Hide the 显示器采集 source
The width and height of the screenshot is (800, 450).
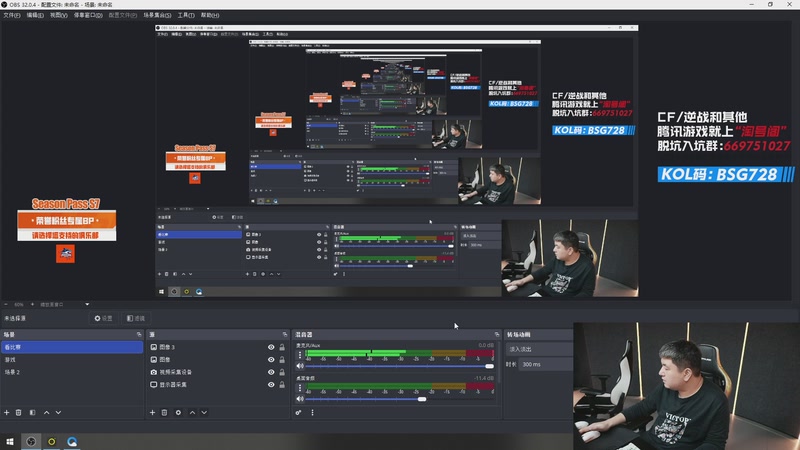(271, 385)
